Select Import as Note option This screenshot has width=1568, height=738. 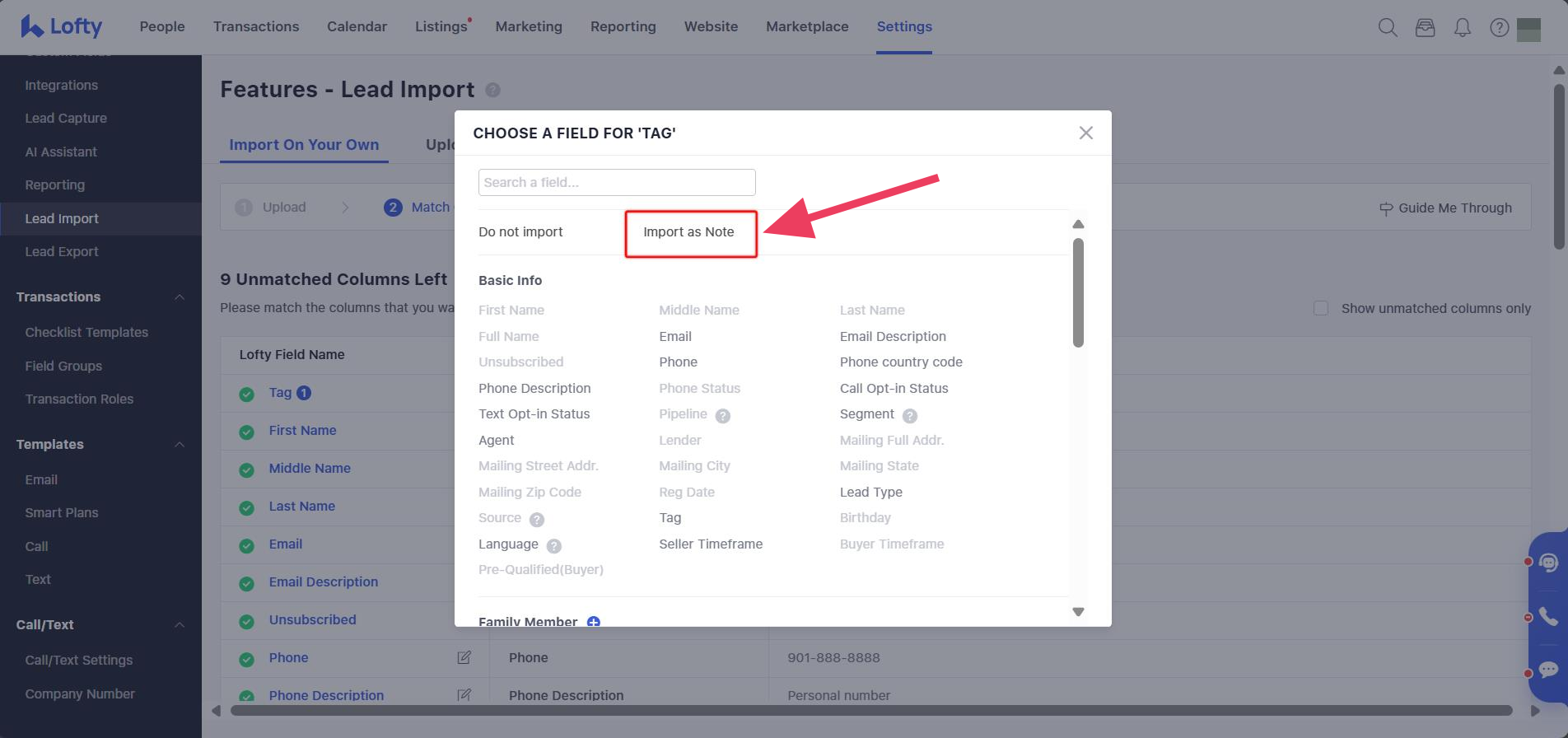coord(688,232)
